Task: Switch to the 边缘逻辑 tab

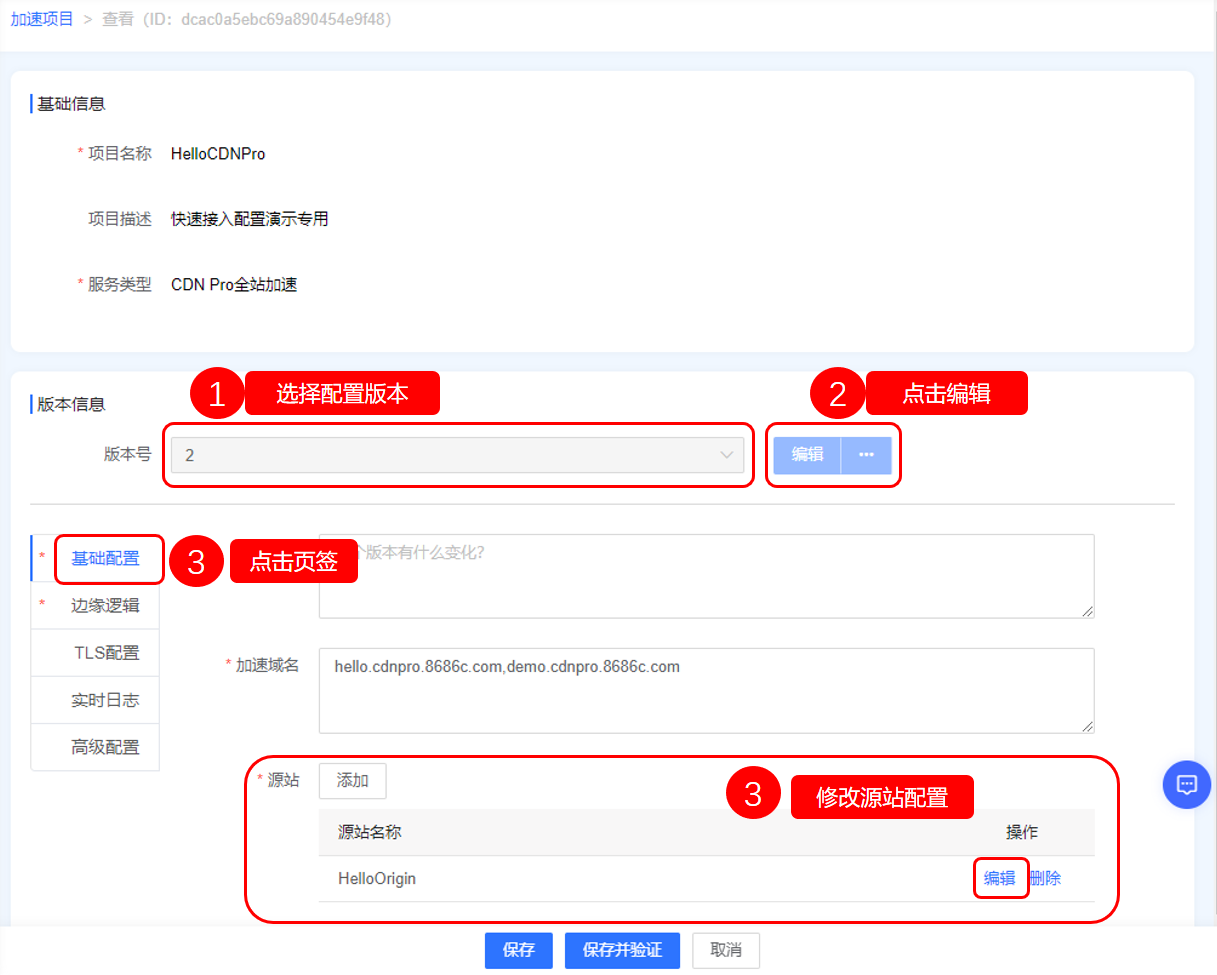Action: pyautogui.click(x=105, y=605)
